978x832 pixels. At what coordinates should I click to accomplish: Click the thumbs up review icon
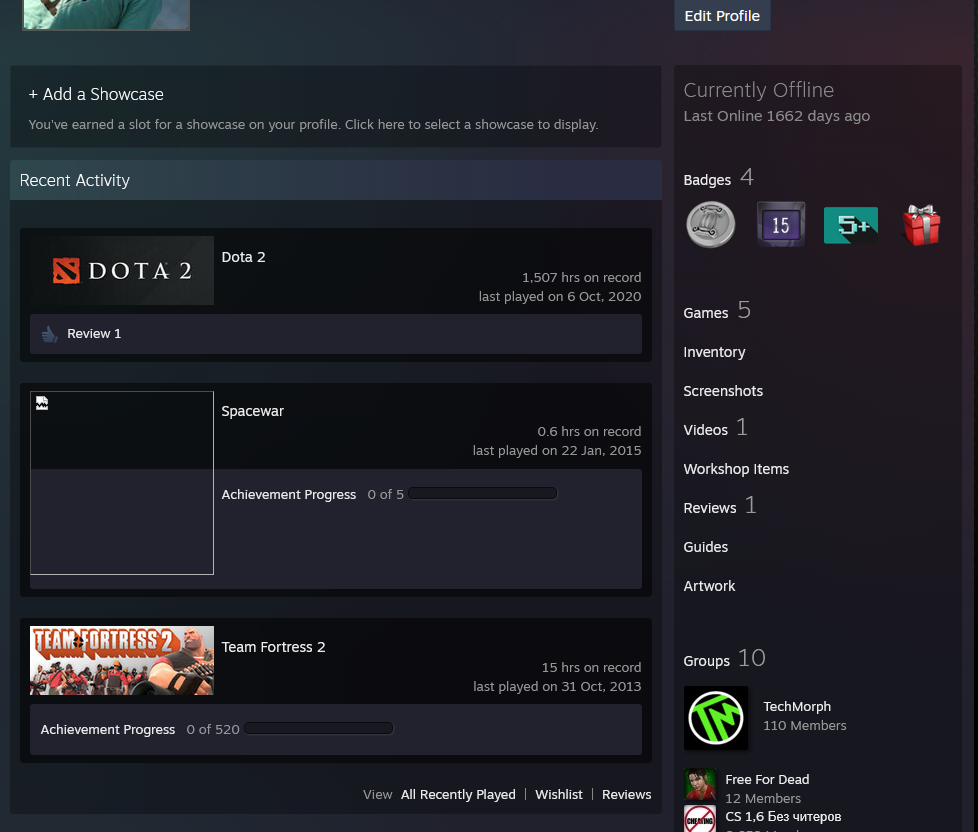coord(49,334)
